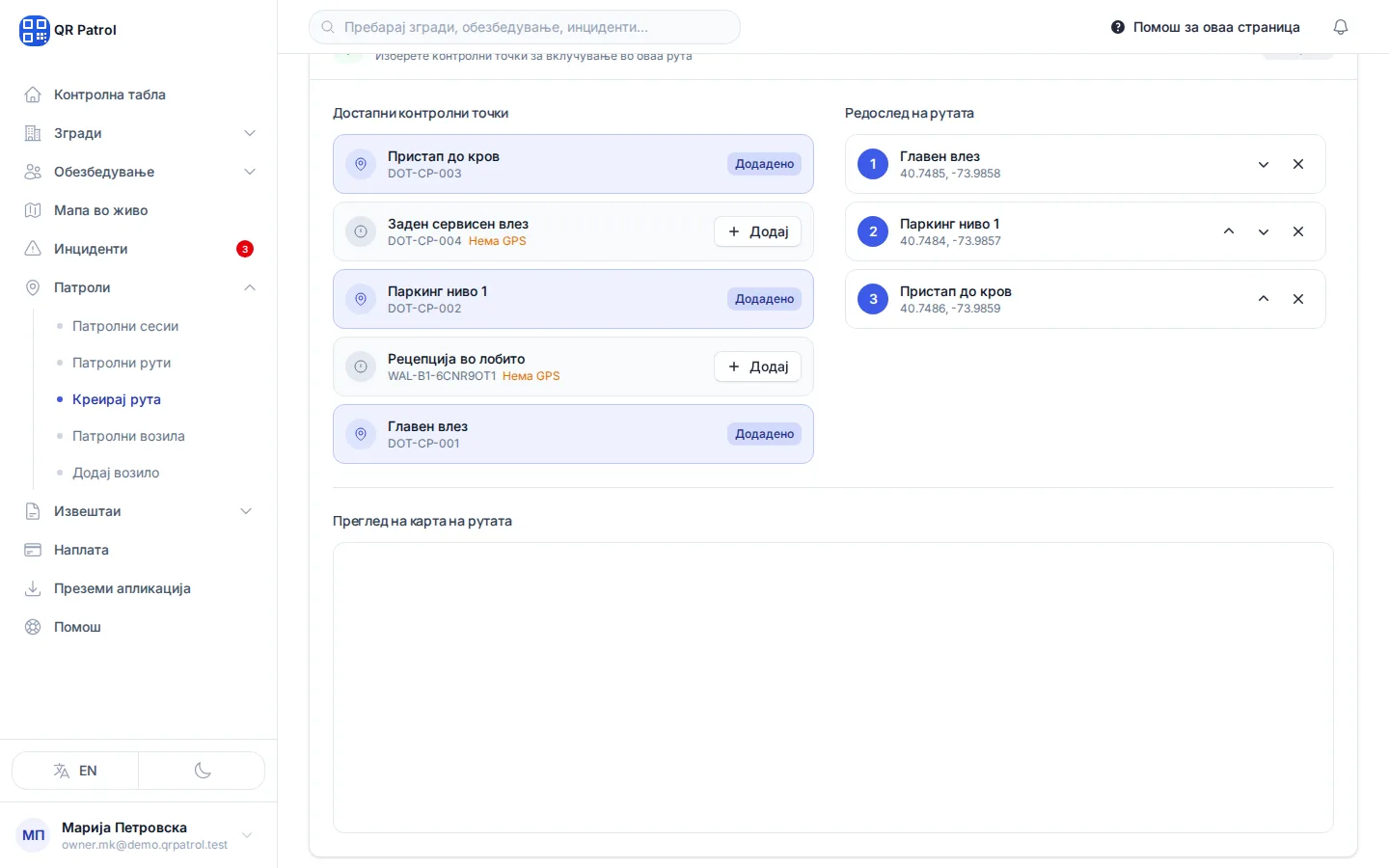Move Главен влез down in route
The height and width of the screenshot is (868, 1389).
(x=1264, y=164)
